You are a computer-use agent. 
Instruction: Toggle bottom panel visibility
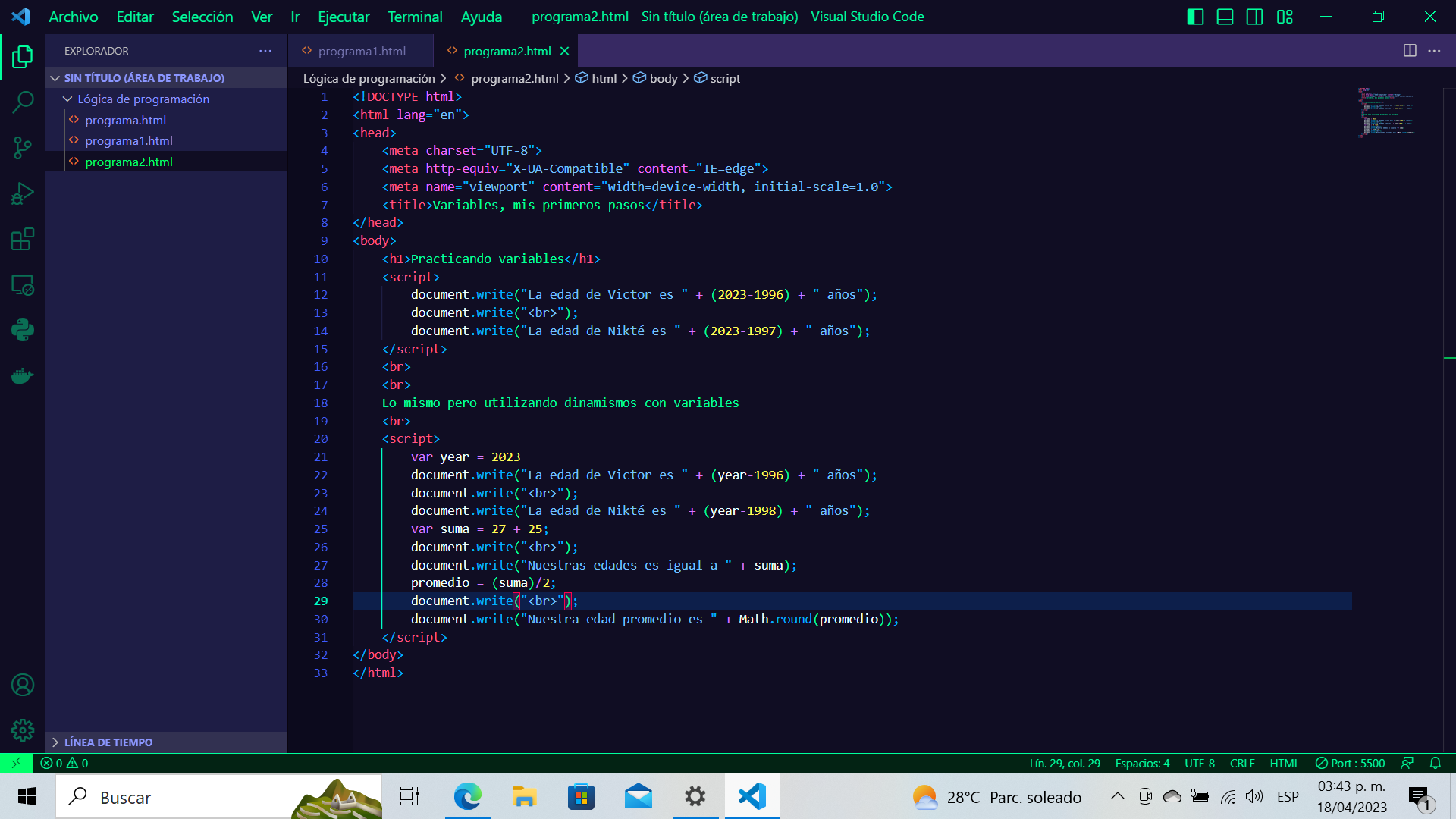(x=1225, y=17)
